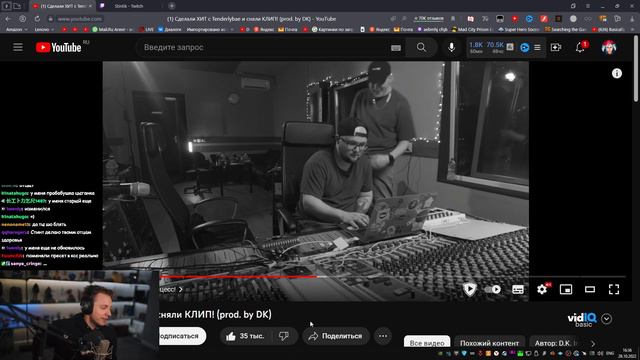Open a new browser tab with plus

coord(172,6)
